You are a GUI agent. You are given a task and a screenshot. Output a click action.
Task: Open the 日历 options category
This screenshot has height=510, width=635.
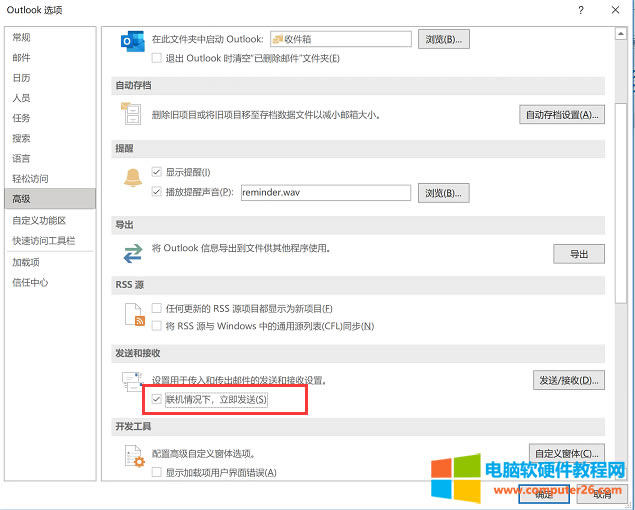pos(21,78)
